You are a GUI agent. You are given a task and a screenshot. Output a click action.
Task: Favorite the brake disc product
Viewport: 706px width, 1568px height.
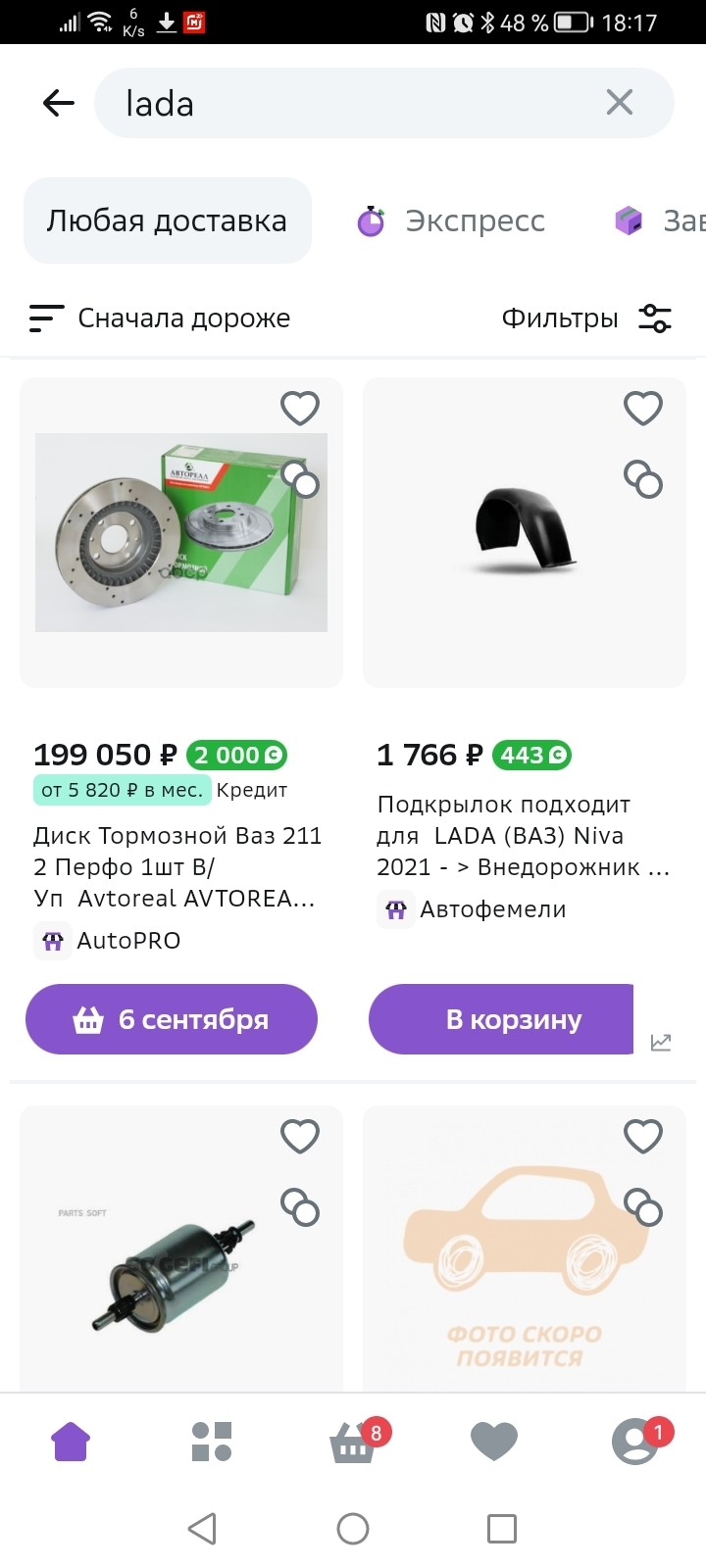(x=300, y=408)
